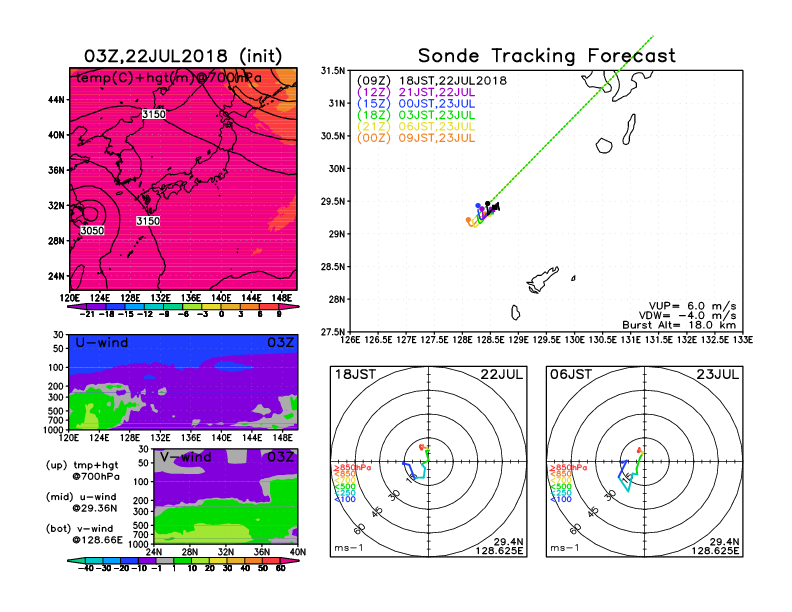Click "ms-1" unit in right hodograph
This screenshot has height=612, width=792.
565,548
